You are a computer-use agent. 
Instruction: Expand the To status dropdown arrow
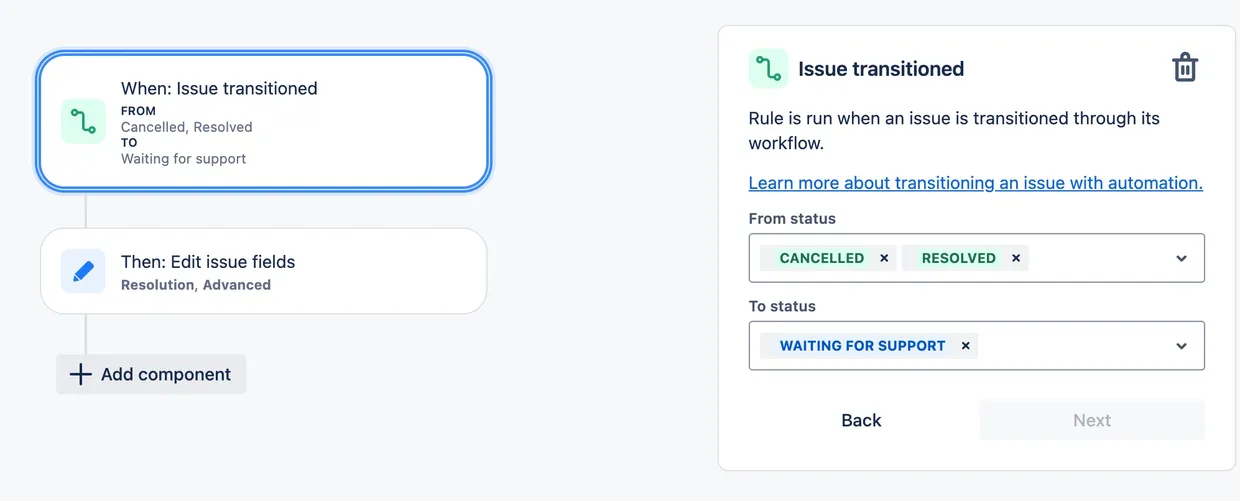pyautogui.click(x=1181, y=346)
